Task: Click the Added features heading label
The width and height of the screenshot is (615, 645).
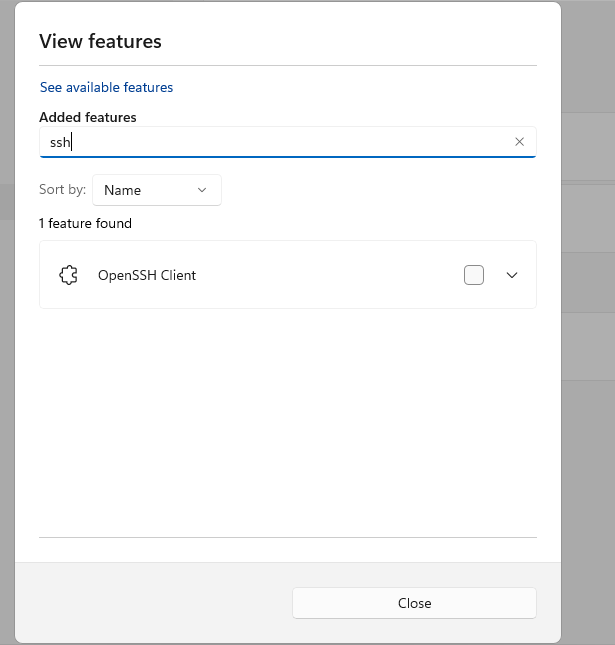Action: click(x=88, y=117)
